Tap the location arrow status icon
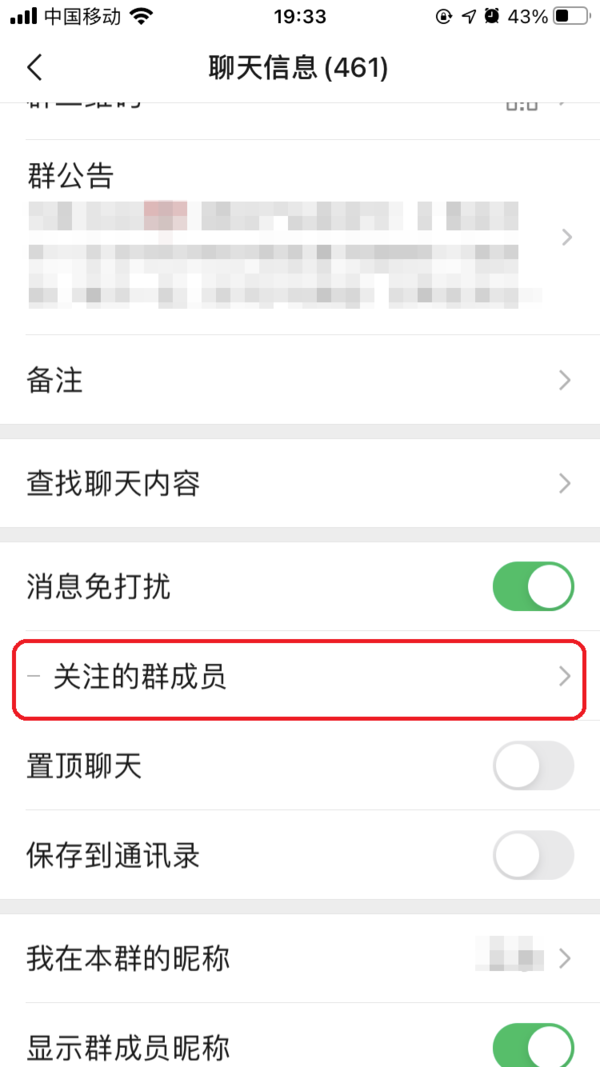This screenshot has width=600, height=1067. [x=468, y=16]
